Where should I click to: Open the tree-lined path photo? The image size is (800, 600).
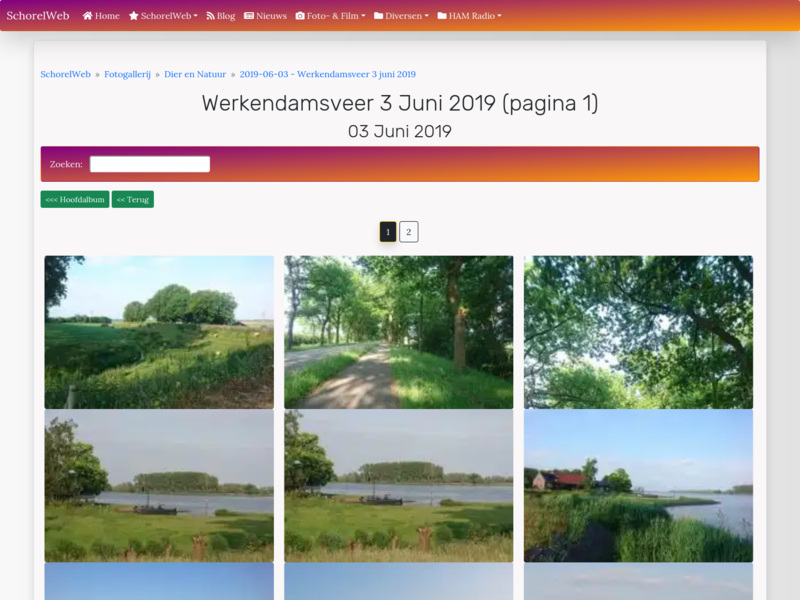398,332
